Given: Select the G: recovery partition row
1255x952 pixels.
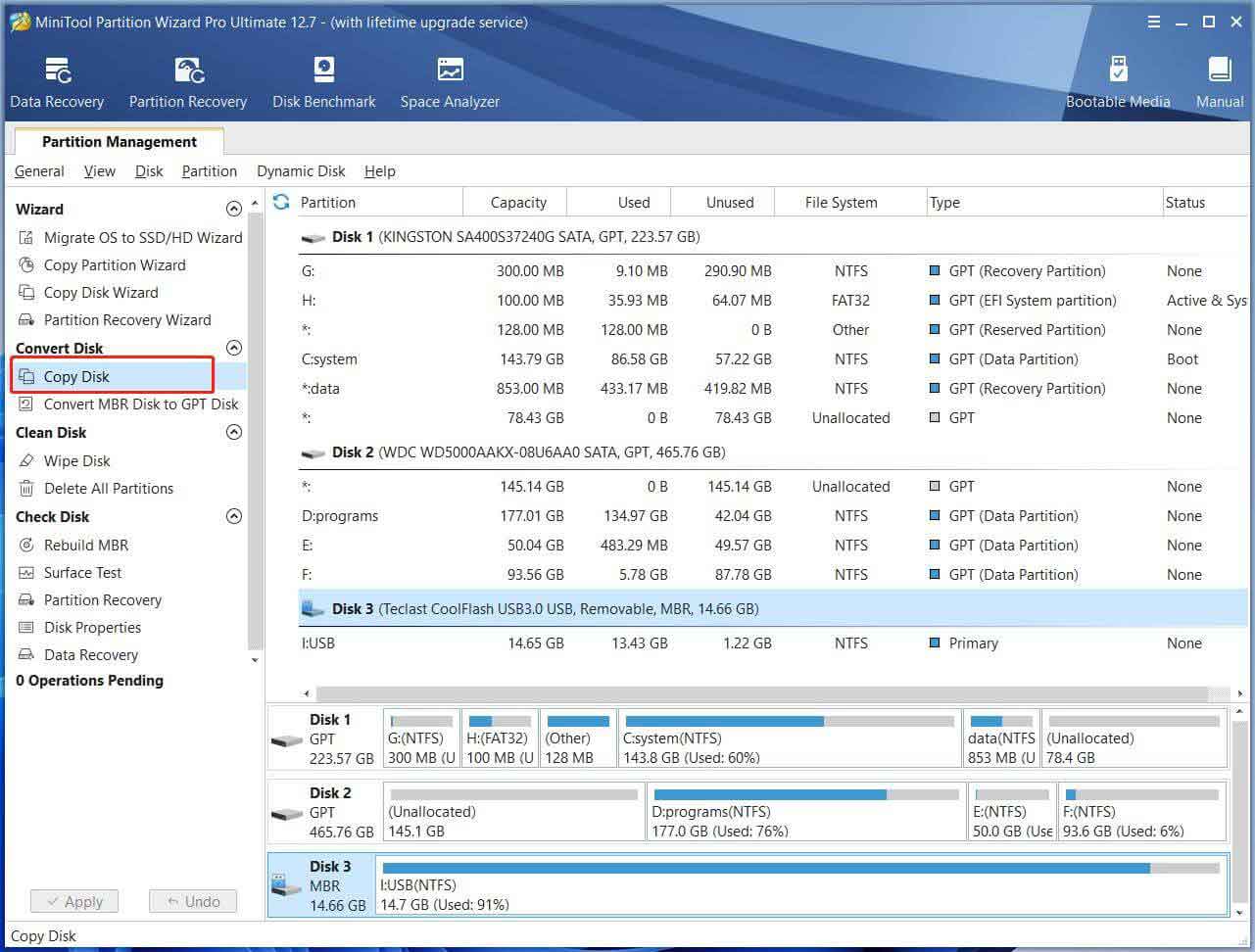Looking at the screenshot, I should [775, 271].
